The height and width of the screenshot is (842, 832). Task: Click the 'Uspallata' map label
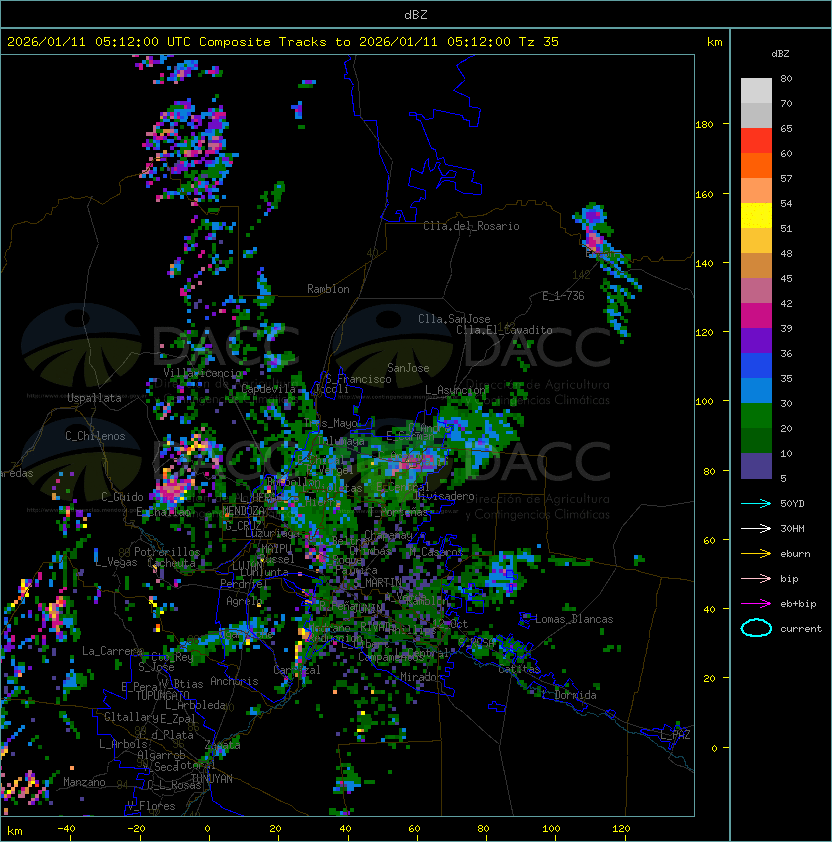94,398
